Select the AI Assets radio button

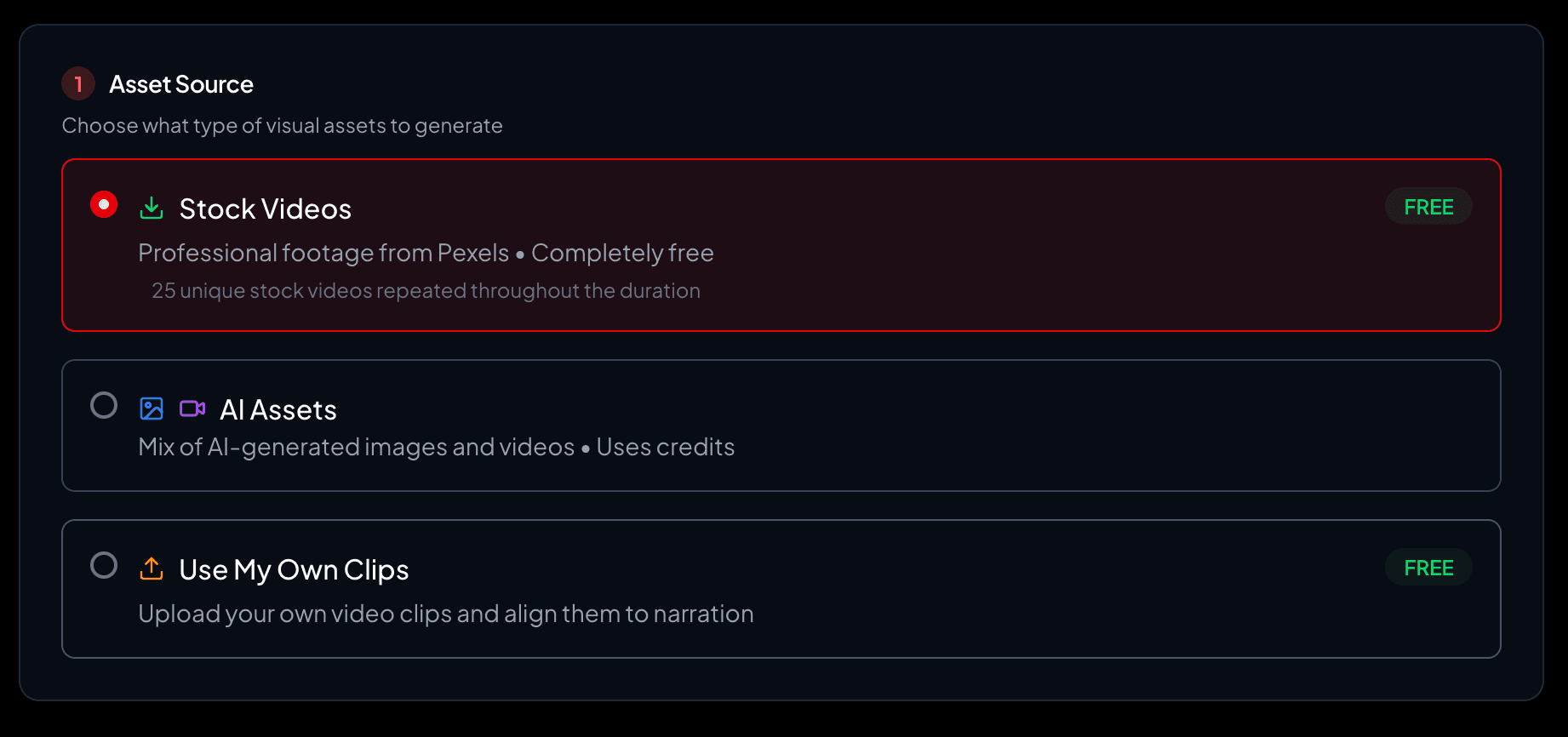tap(104, 405)
